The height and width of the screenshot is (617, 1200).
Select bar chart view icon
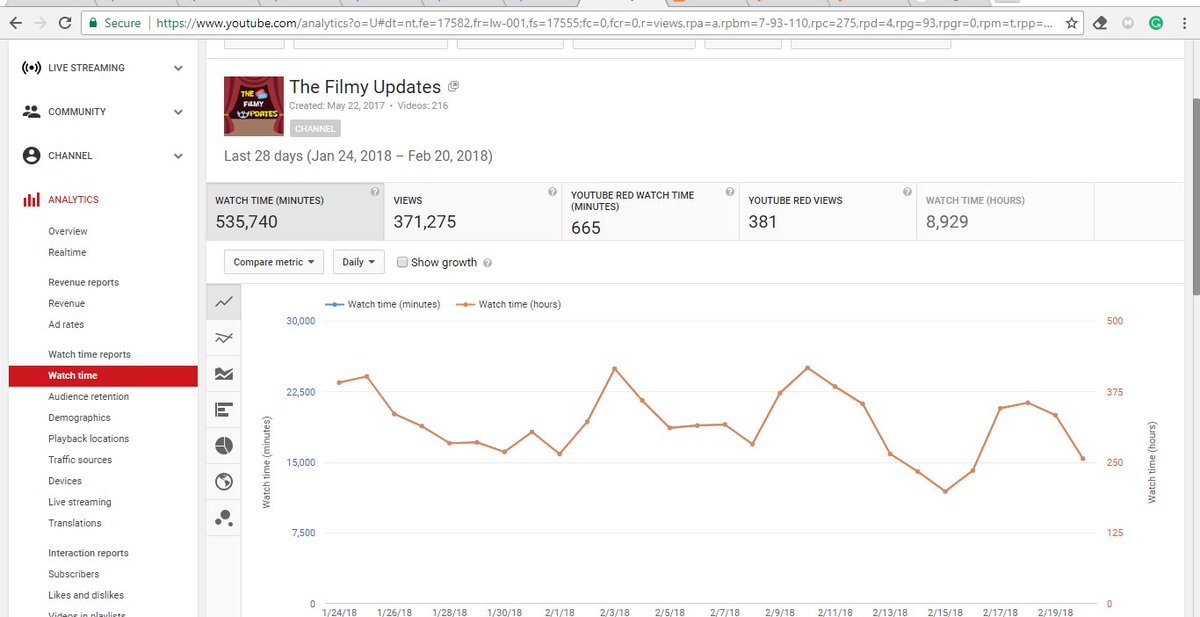coord(224,410)
